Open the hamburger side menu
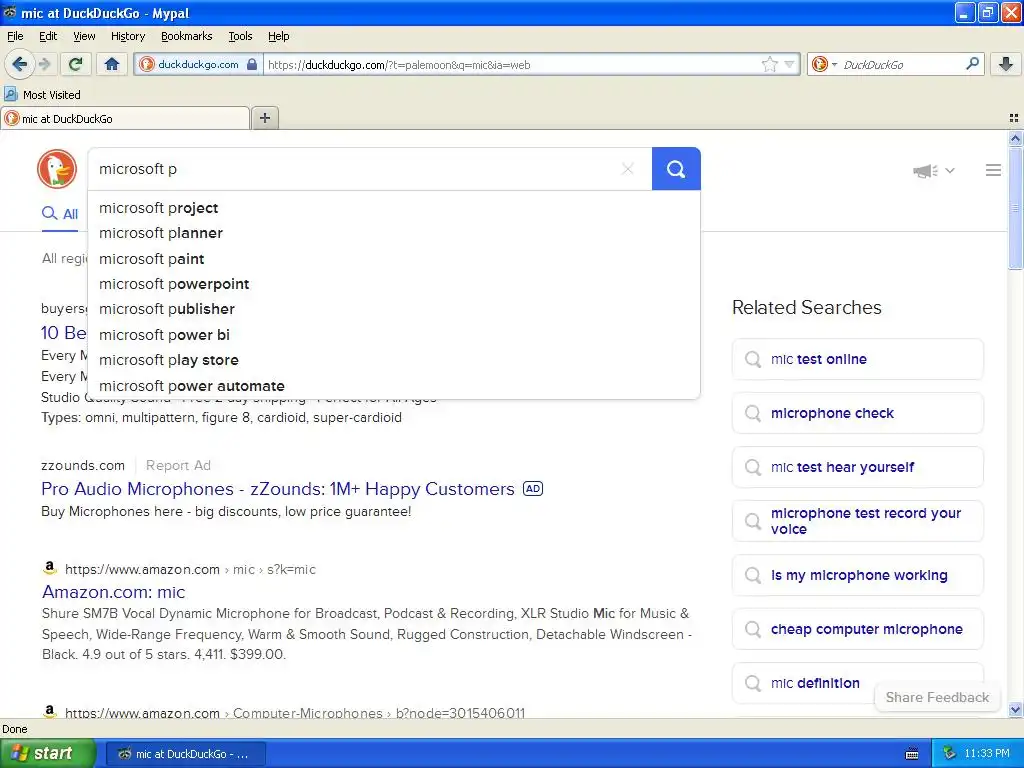Screen dimensions: 1024x768 pos(993,170)
